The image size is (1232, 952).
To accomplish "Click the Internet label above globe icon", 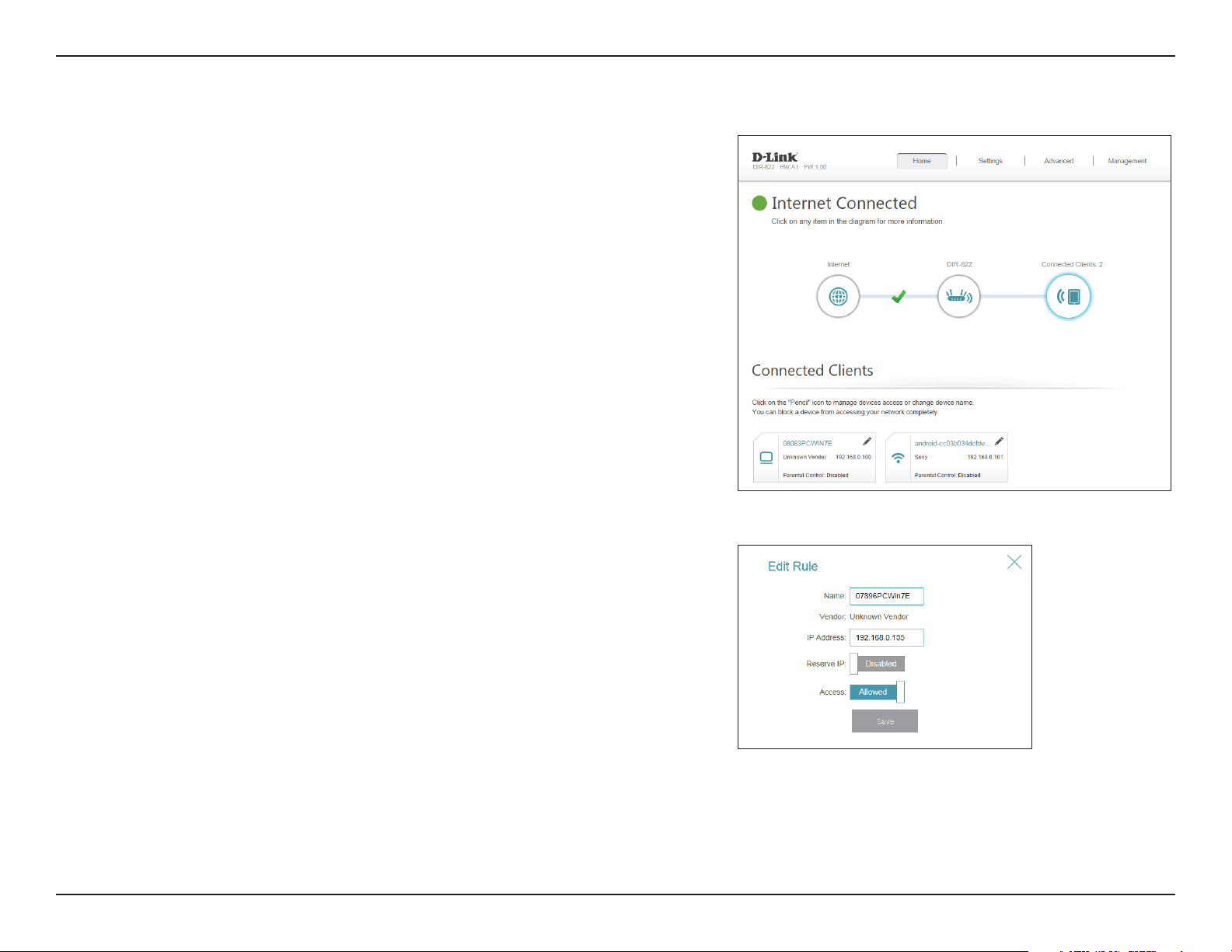I will [x=838, y=264].
